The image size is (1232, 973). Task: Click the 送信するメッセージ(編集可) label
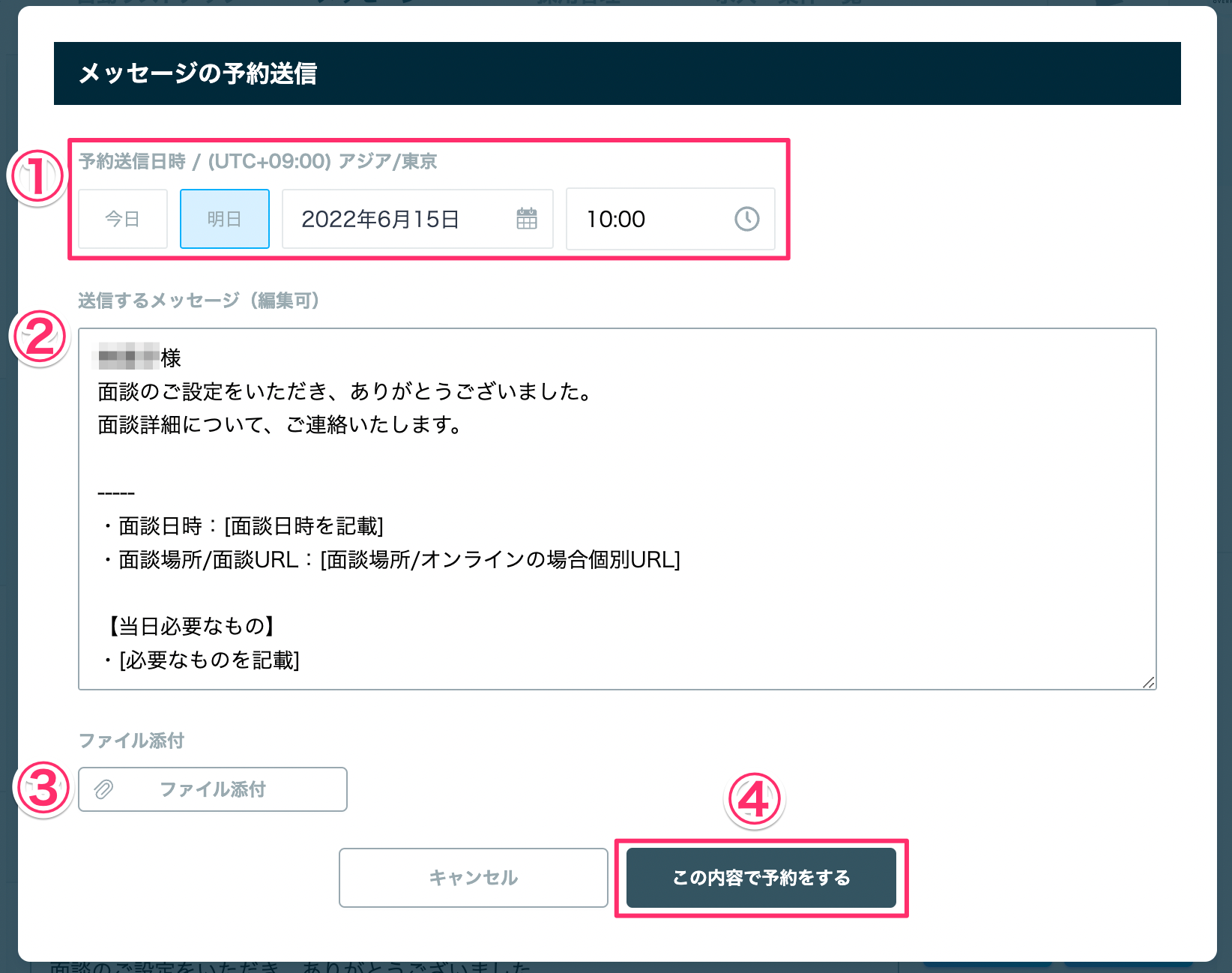199,301
